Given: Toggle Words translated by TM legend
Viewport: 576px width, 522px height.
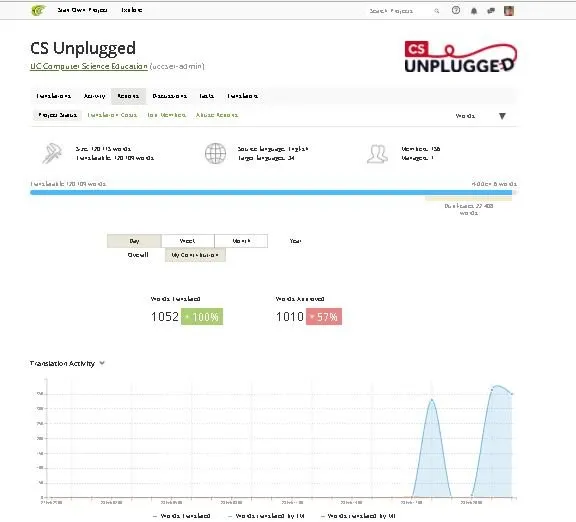Looking at the screenshot, I should click(x=266, y=516).
